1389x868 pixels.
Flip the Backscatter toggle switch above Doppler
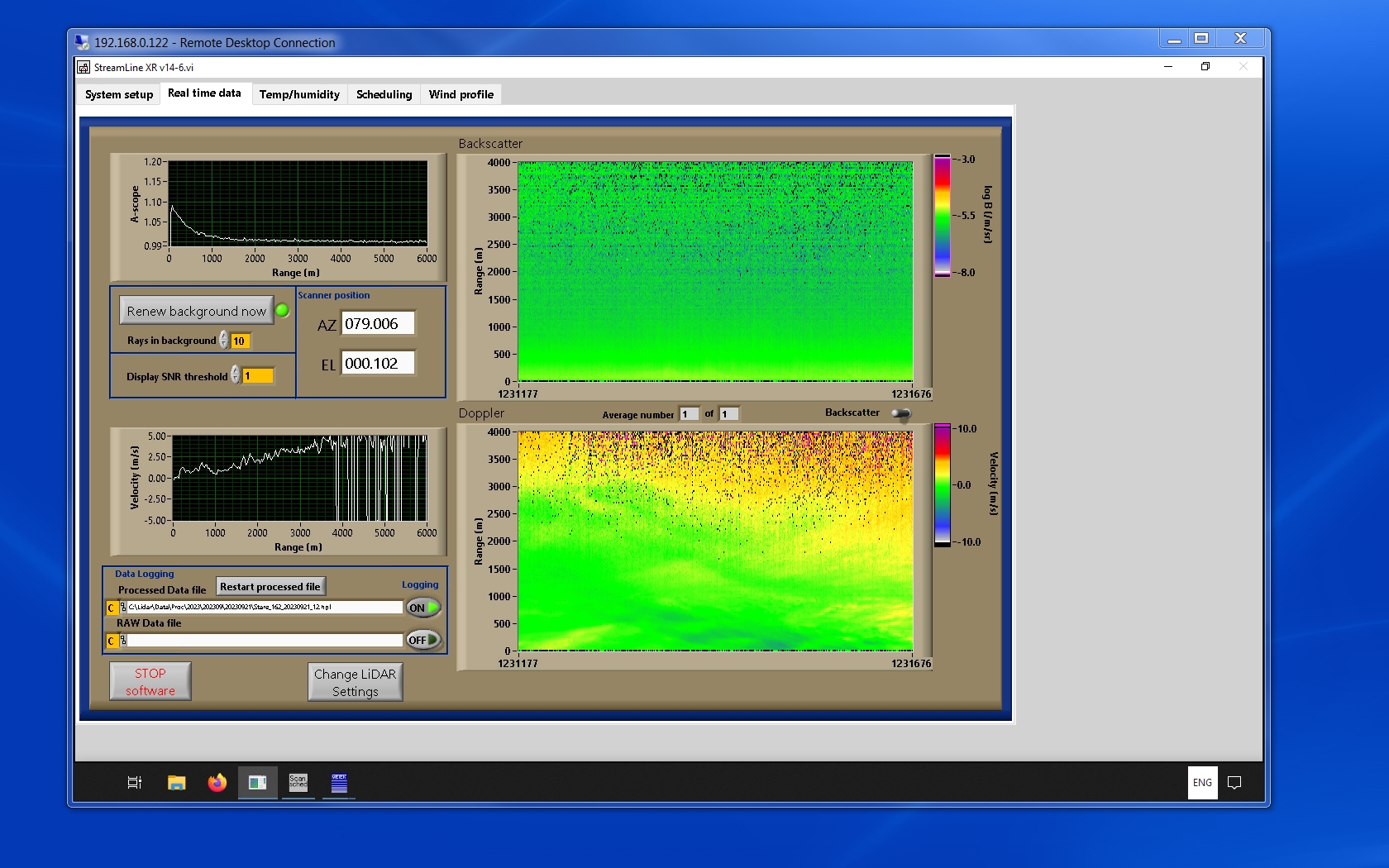point(901,413)
